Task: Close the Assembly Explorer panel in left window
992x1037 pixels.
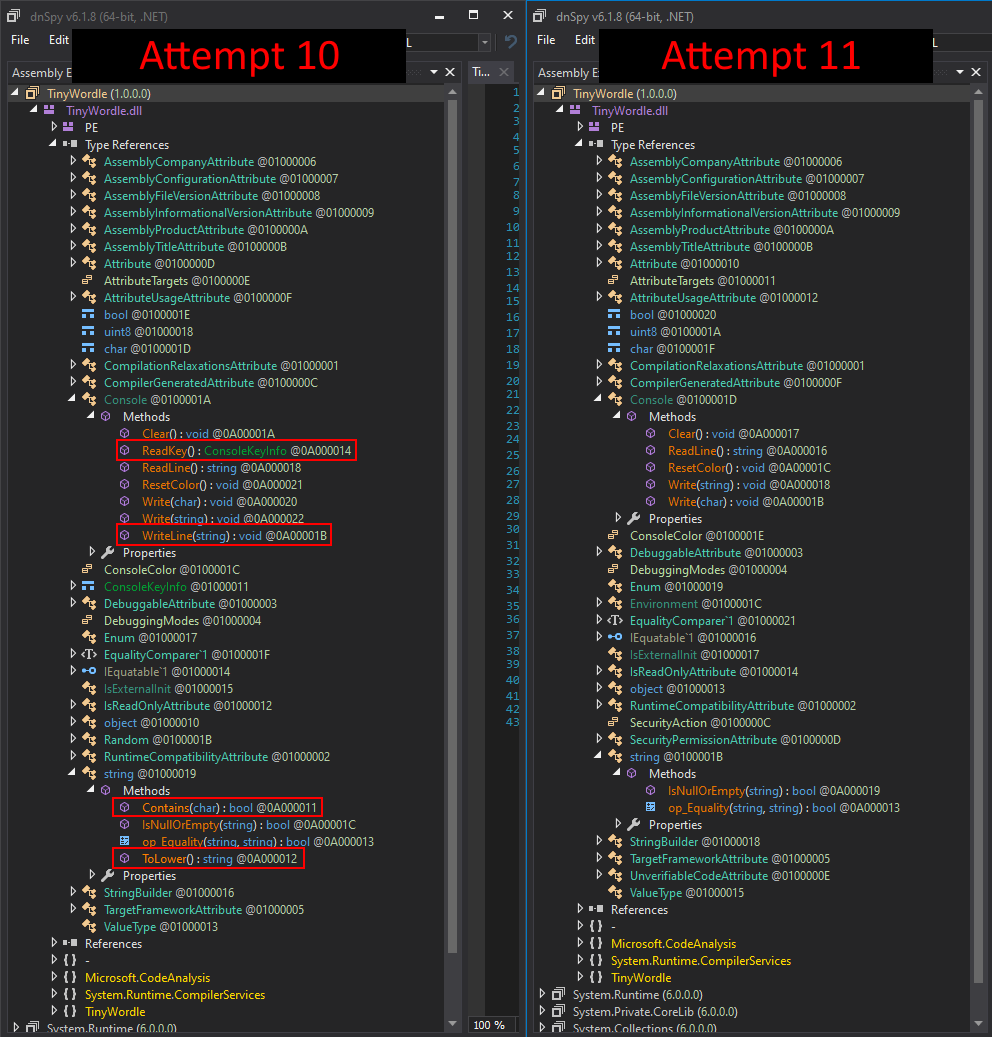Action: [450, 72]
